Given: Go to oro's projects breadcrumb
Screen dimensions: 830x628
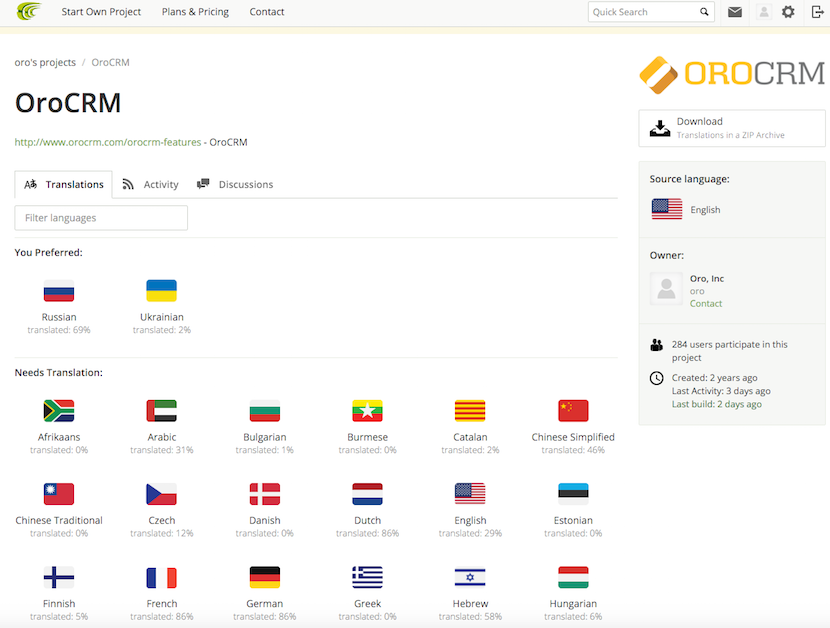Looking at the screenshot, I should [x=45, y=62].
